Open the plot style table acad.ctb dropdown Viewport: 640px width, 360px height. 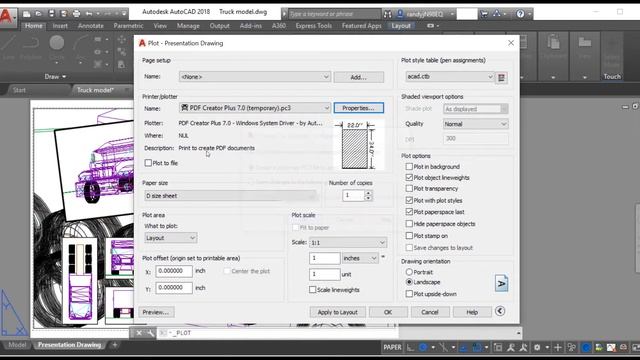(450, 77)
